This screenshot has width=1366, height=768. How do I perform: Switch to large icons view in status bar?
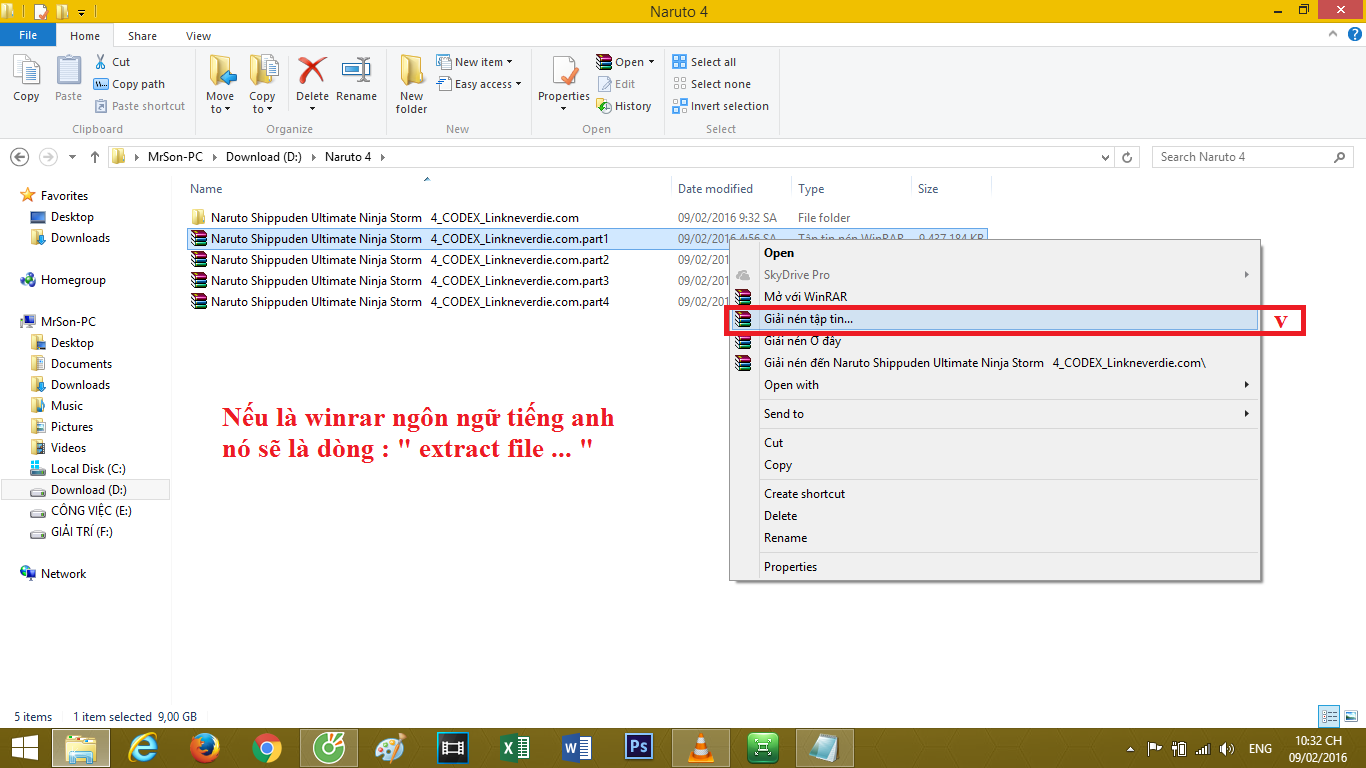point(1349,716)
